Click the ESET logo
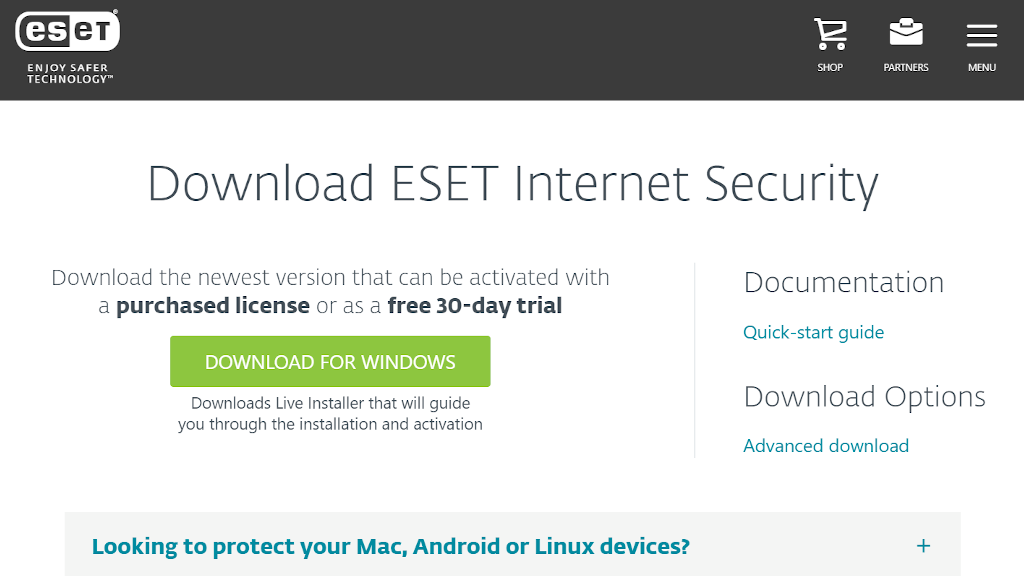The image size is (1024, 576). tap(67, 31)
